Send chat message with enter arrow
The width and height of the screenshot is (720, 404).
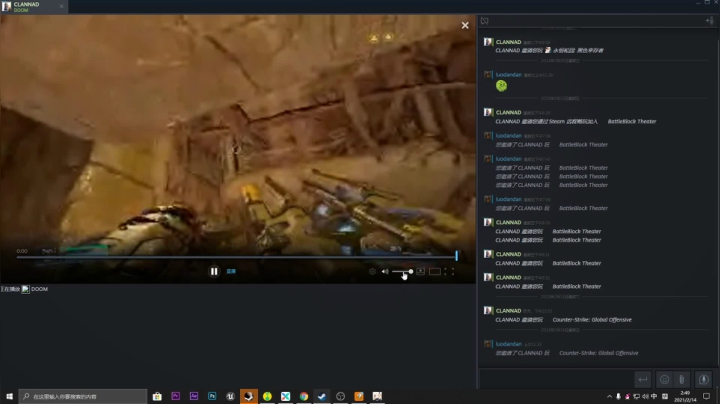click(643, 379)
